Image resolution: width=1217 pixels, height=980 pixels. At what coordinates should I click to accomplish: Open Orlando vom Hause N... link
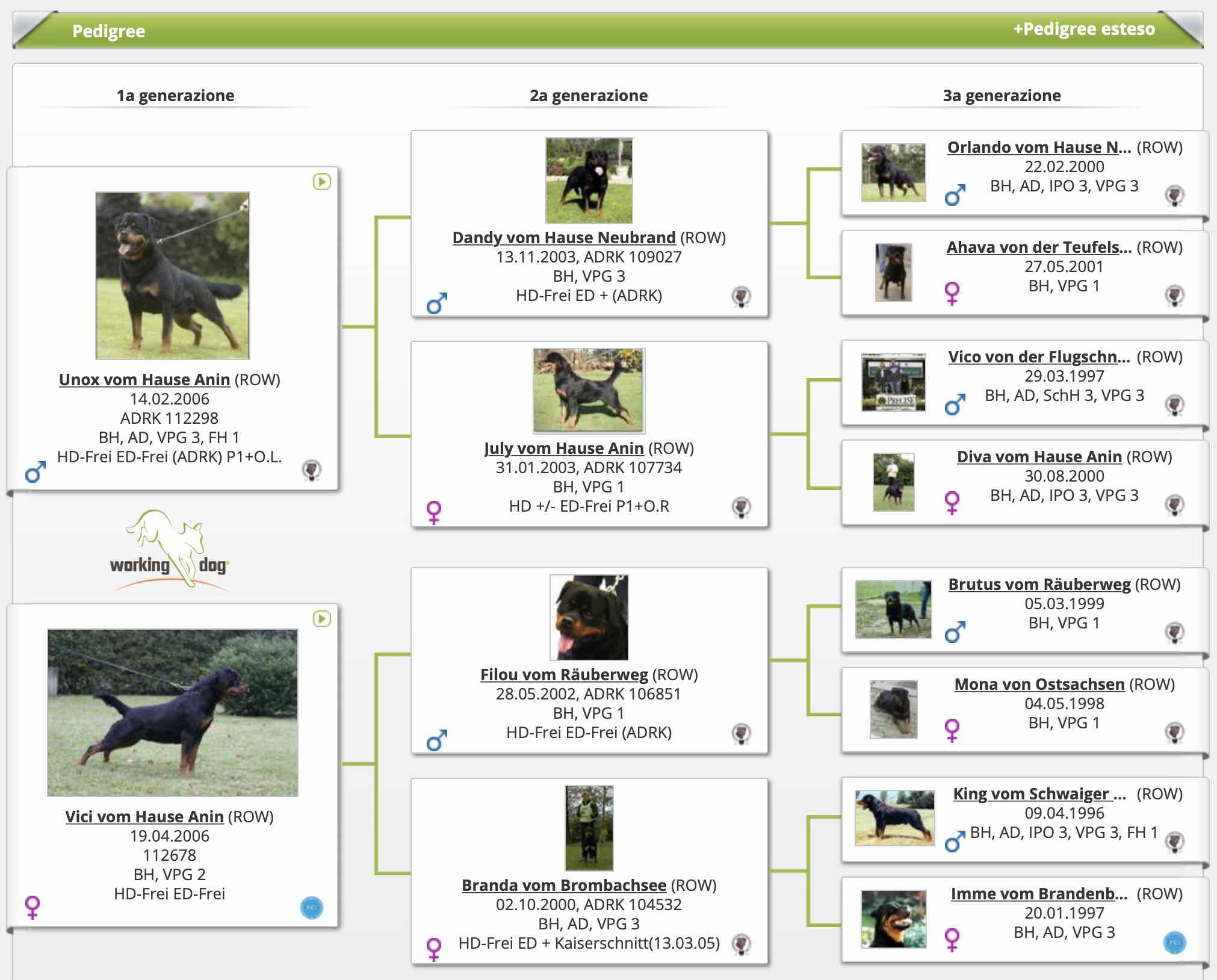1039,147
